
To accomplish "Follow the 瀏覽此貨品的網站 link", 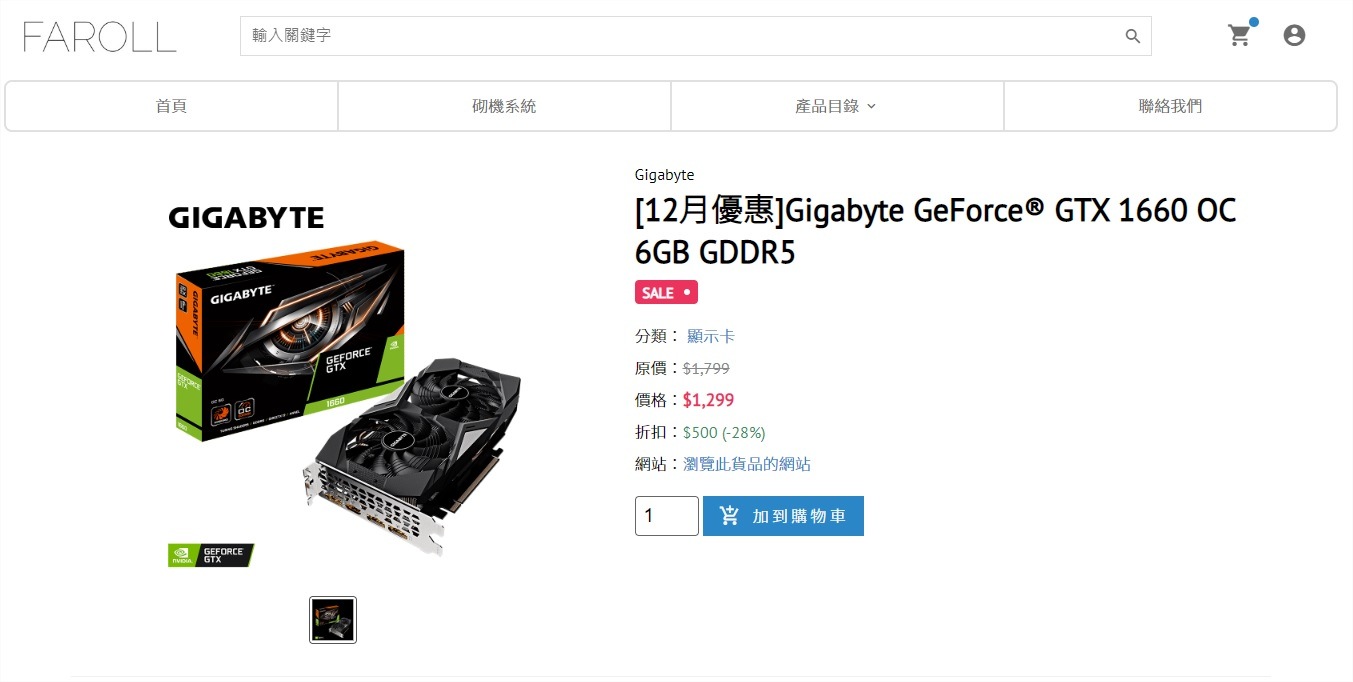I will pos(747,464).
